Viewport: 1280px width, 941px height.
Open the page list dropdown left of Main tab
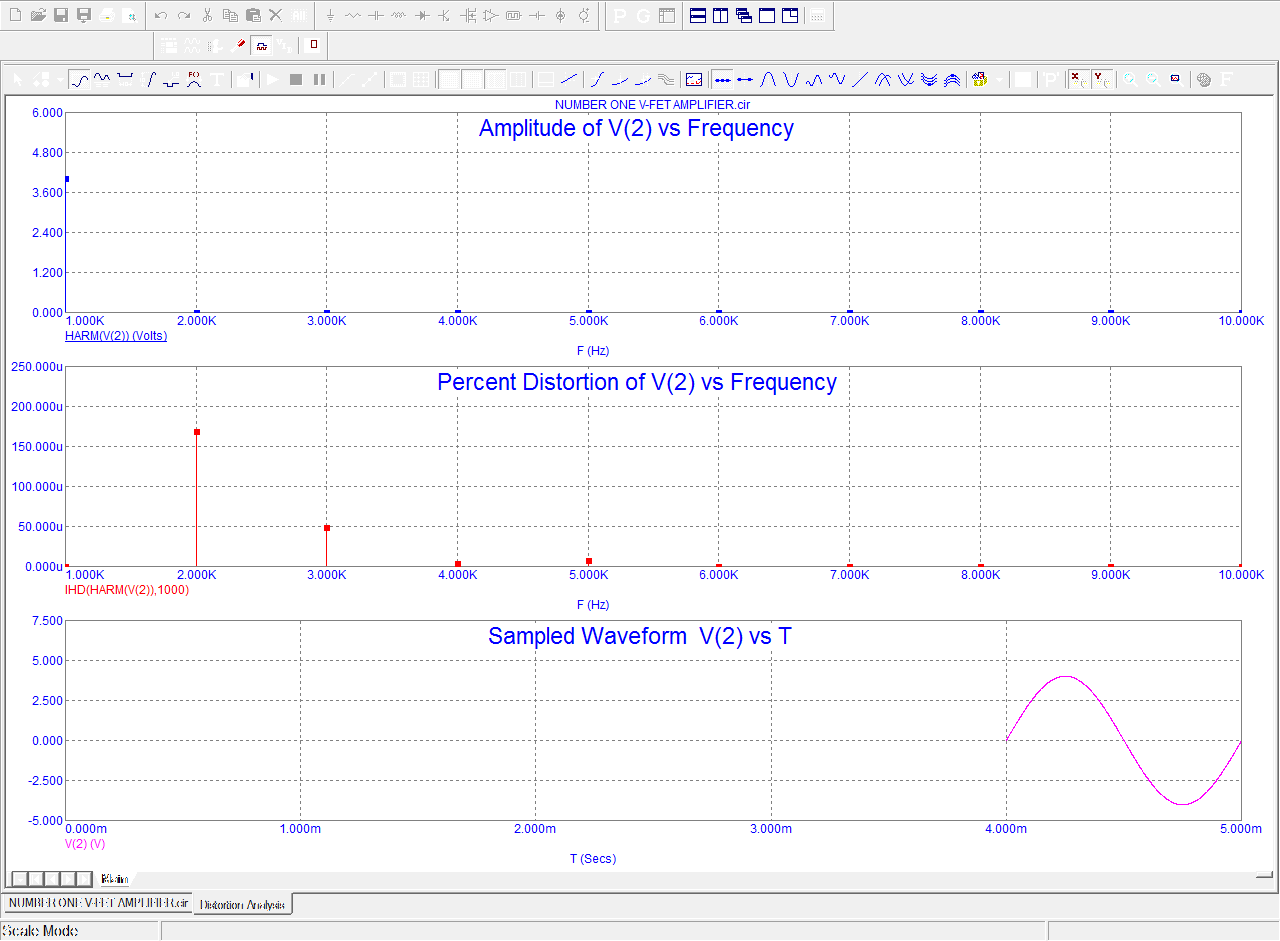[x=19, y=879]
